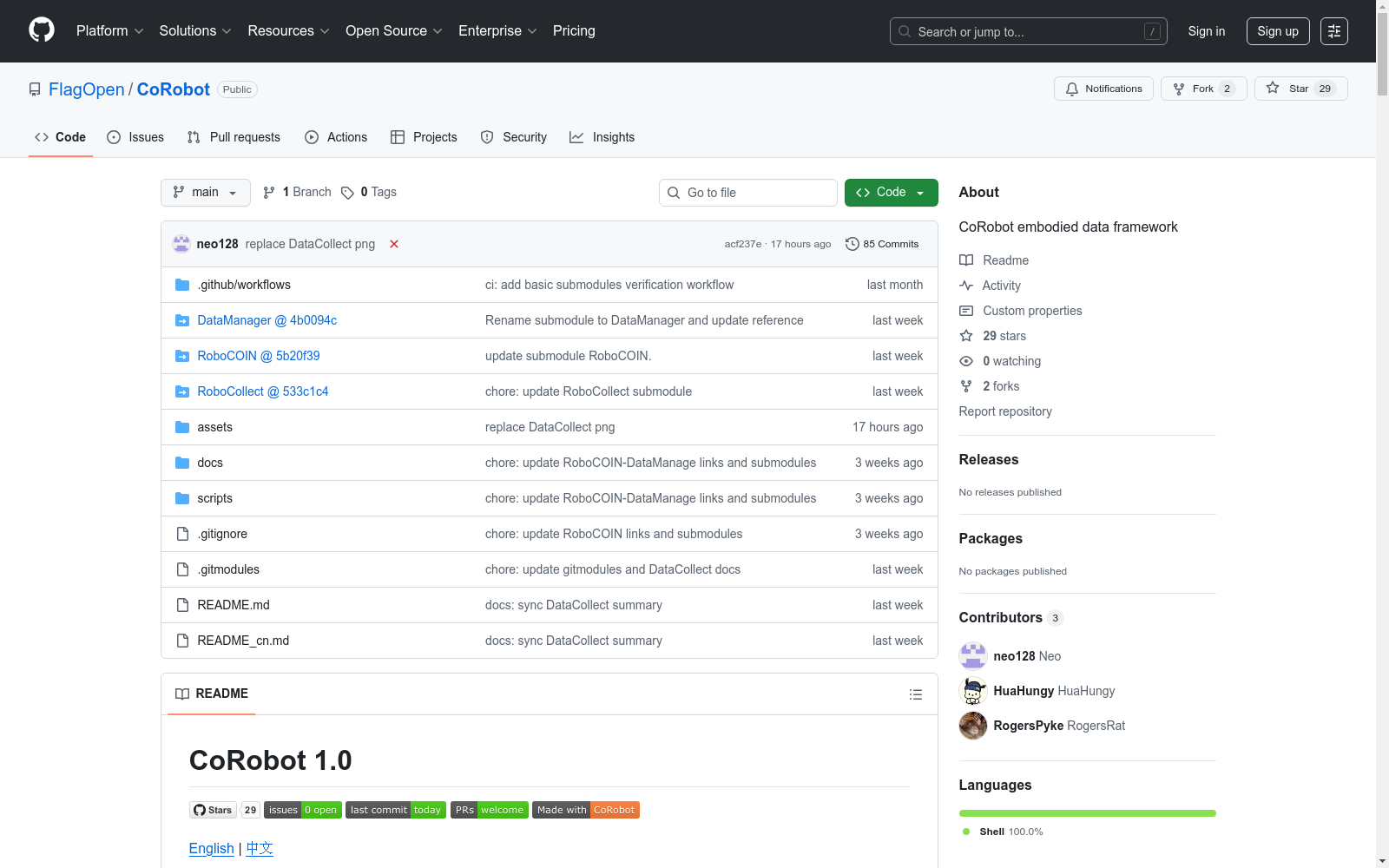Open RogersPyke contributor avatar
Viewport: 1389px width, 868px height.
click(973, 726)
